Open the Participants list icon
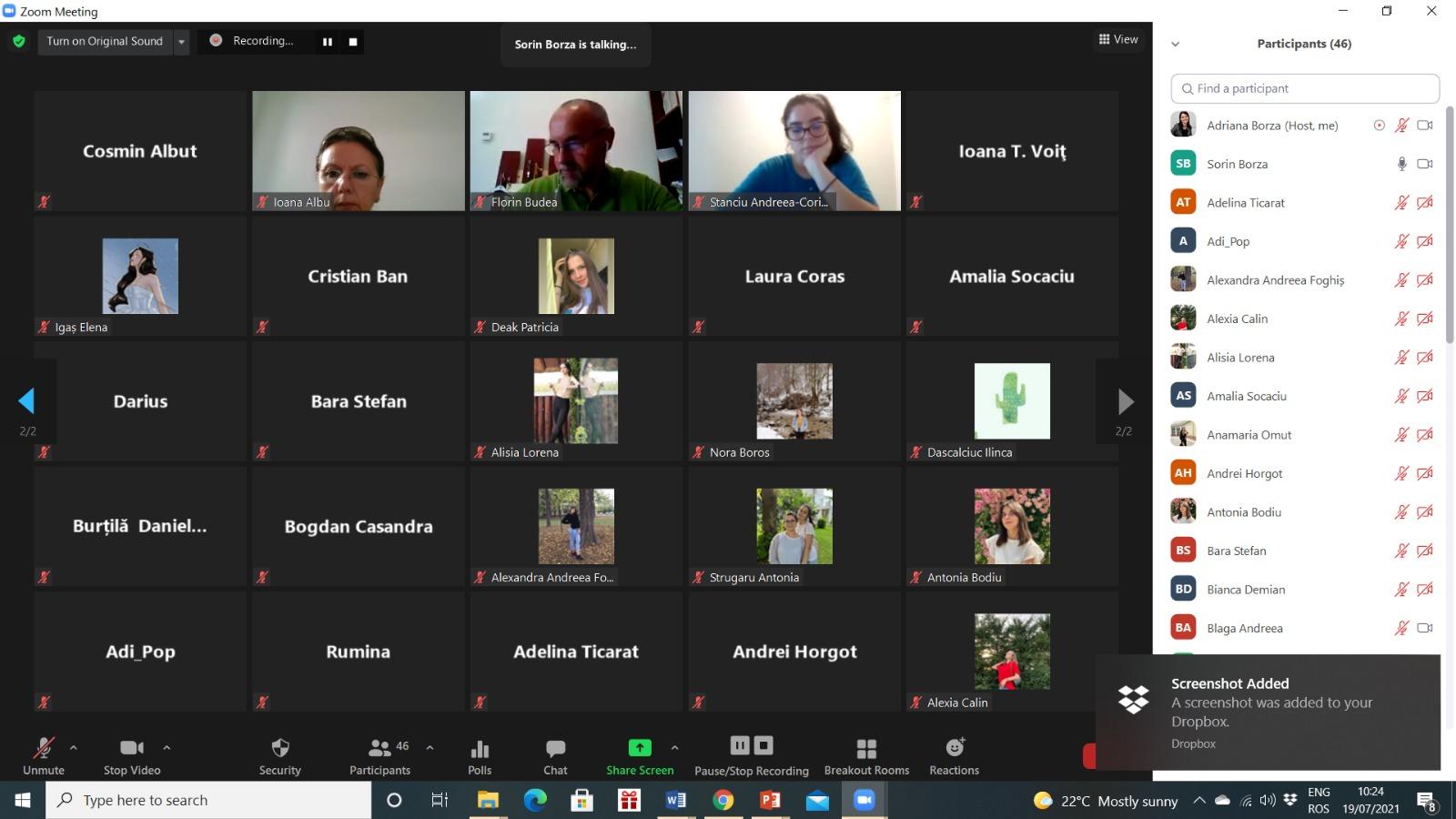The height and width of the screenshot is (819, 1456). 379,748
